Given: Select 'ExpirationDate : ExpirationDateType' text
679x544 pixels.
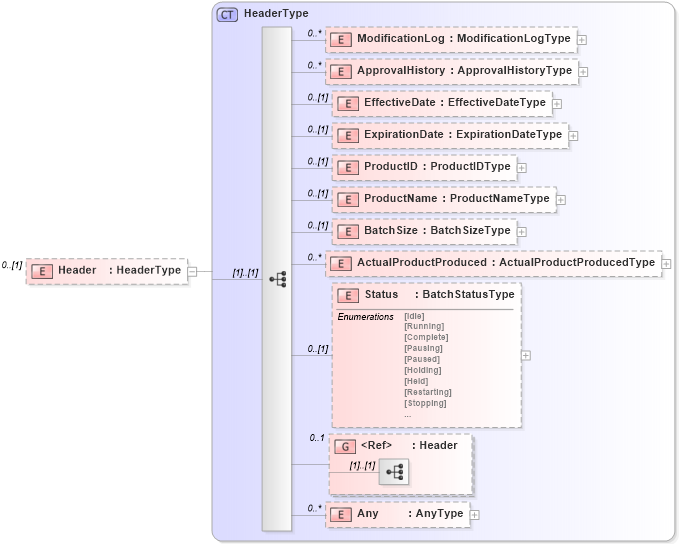Looking at the screenshot, I should pos(463,135).
